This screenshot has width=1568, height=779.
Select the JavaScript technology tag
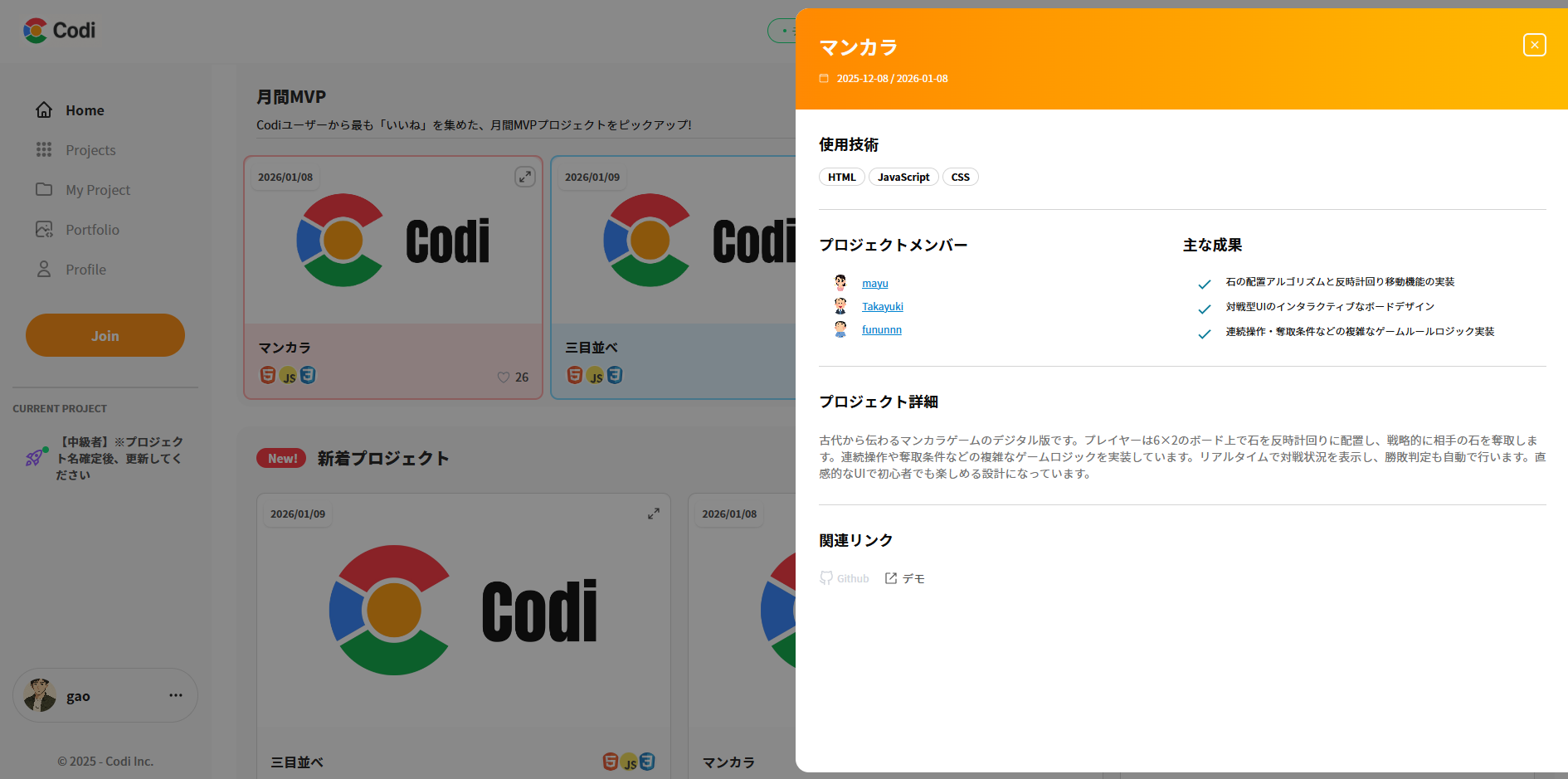pos(903,177)
